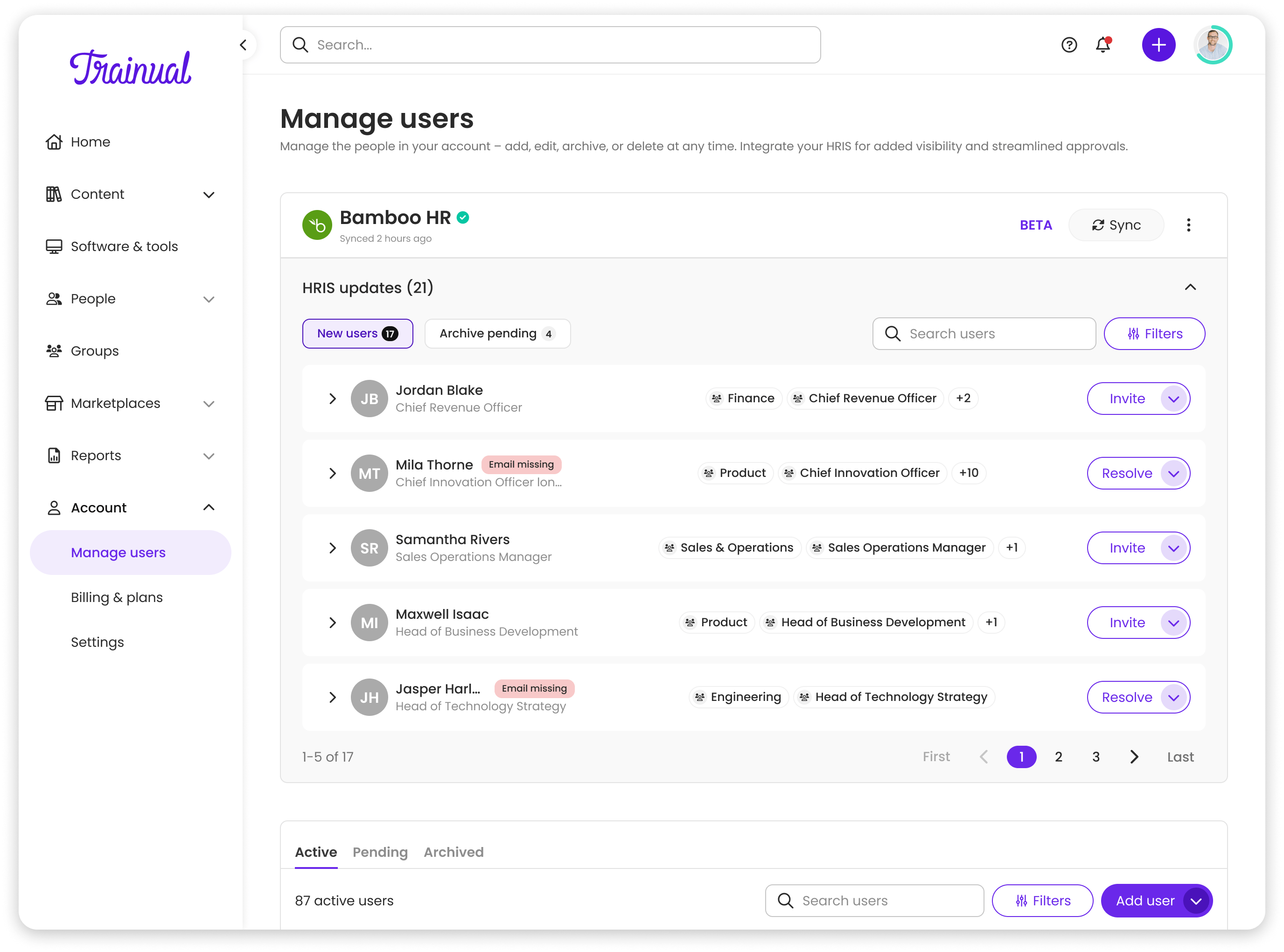Open the Invite dropdown for Maxwell Isaac

(1174, 623)
